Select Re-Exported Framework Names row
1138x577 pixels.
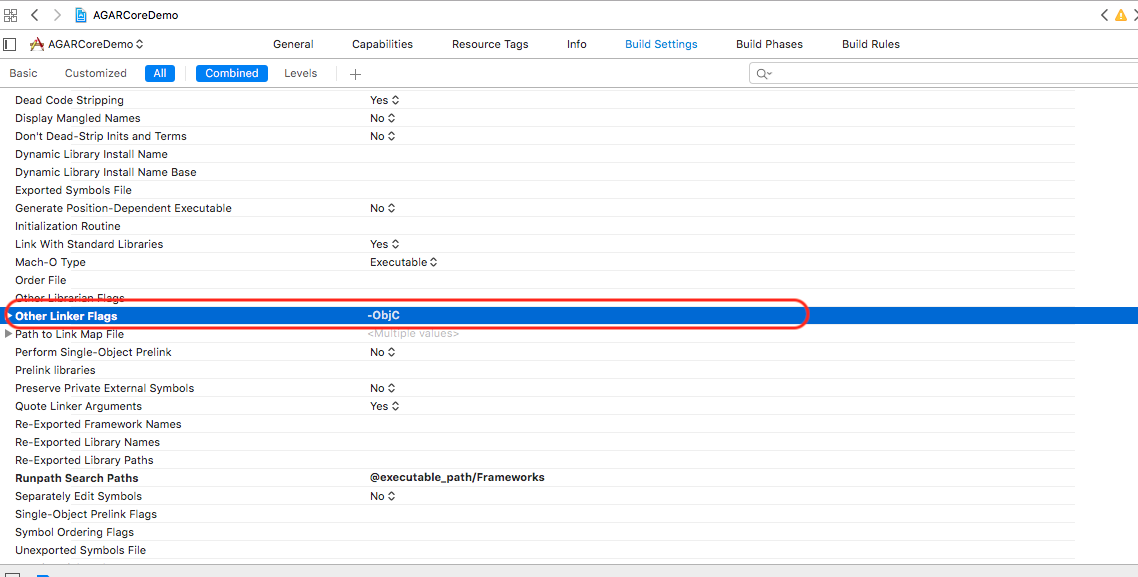pos(98,425)
